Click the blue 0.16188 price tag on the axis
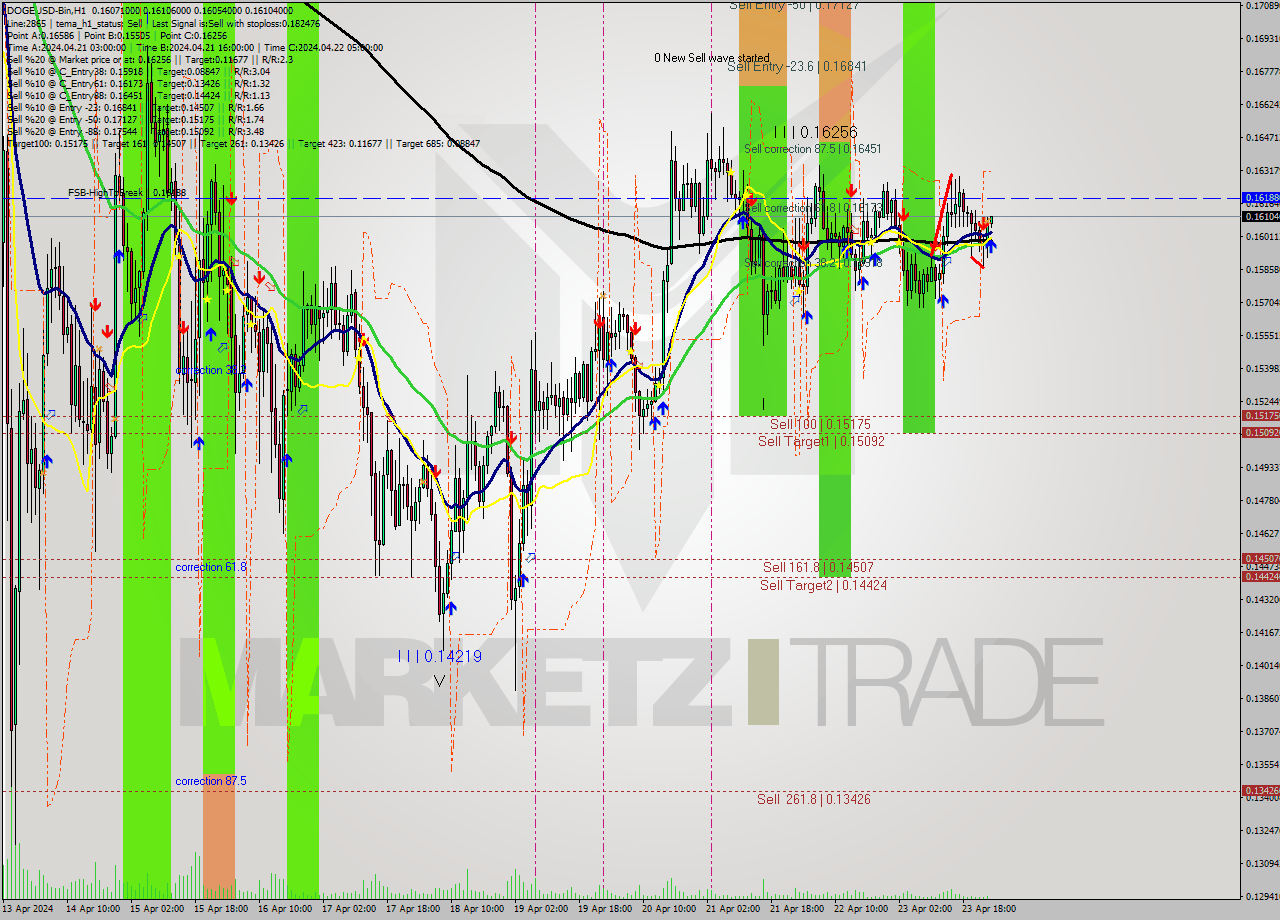Image resolution: width=1280 pixels, height=920 pixels. (x=1260, y=198)
